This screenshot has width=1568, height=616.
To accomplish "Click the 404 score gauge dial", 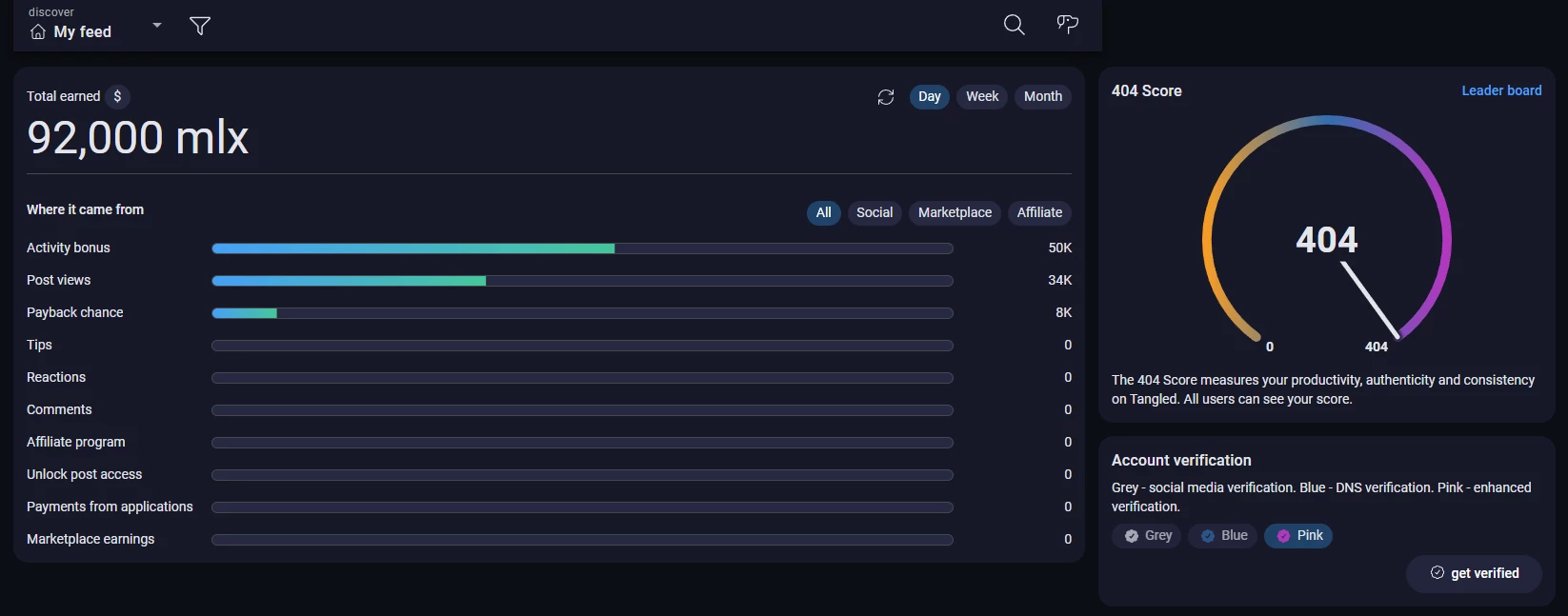I will coord(1327,233).
